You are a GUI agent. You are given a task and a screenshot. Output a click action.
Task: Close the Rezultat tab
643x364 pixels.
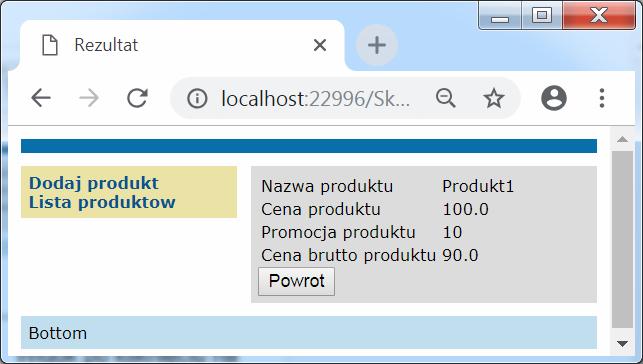[320, 45]
